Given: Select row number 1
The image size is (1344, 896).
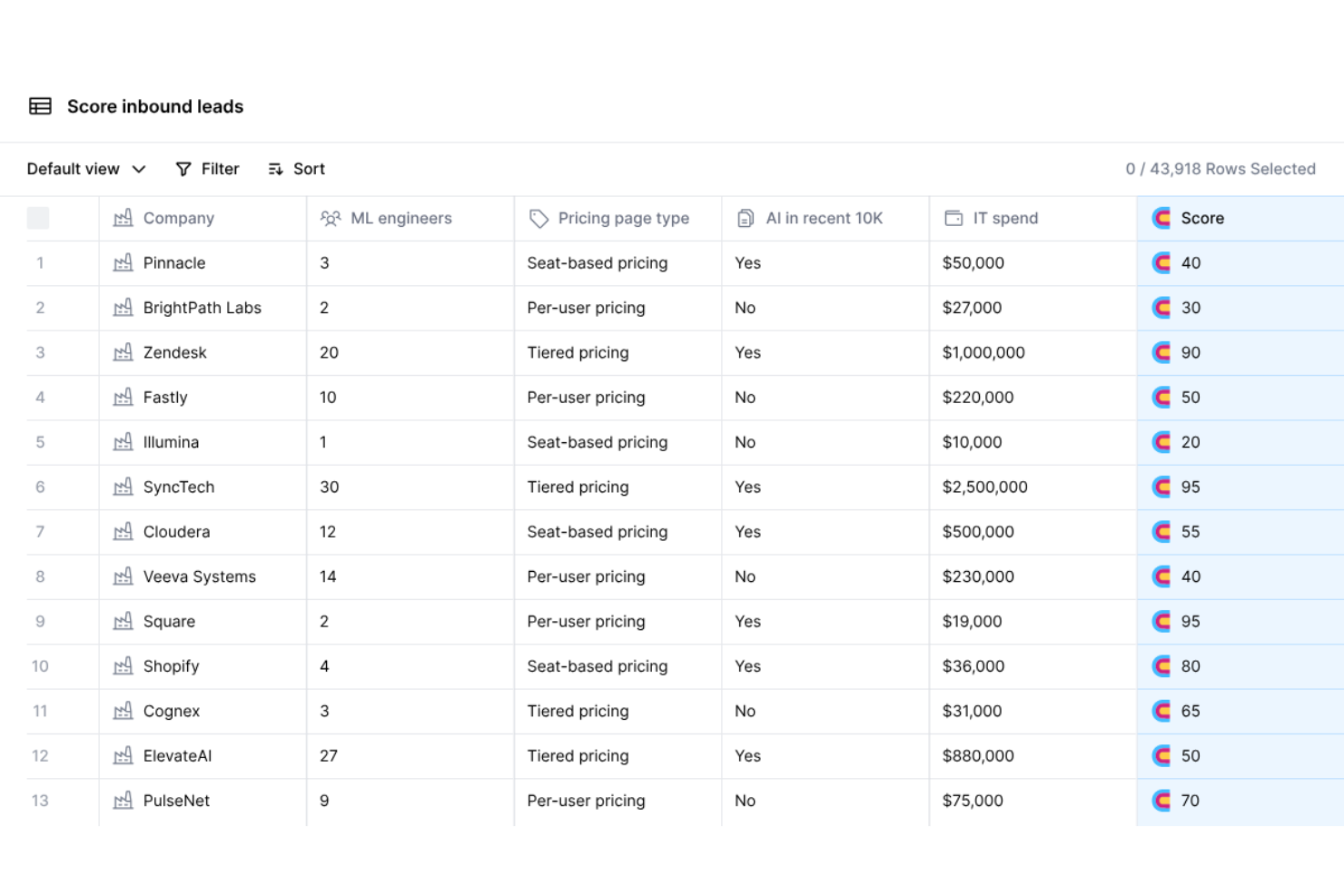Looking at the screenshot, I should pyautogui.click(x=40, y=263).
